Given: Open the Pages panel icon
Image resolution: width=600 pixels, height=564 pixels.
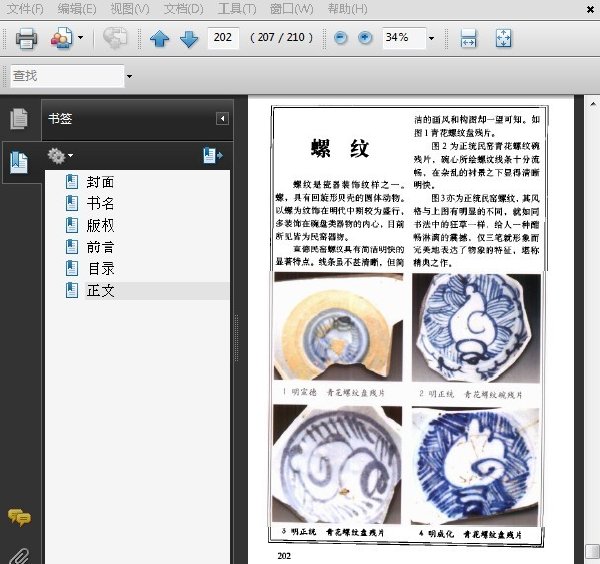Looking at the screenshot, I should [19, 119].
